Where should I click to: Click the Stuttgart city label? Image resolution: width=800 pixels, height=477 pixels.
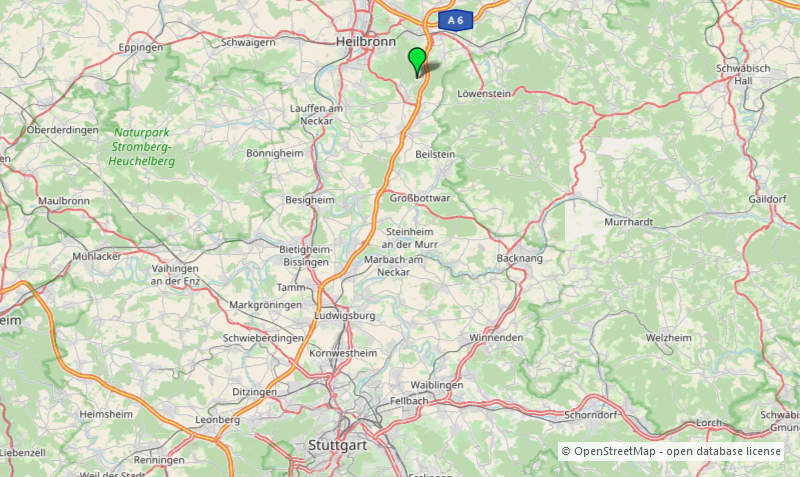[x=338, y=445]
